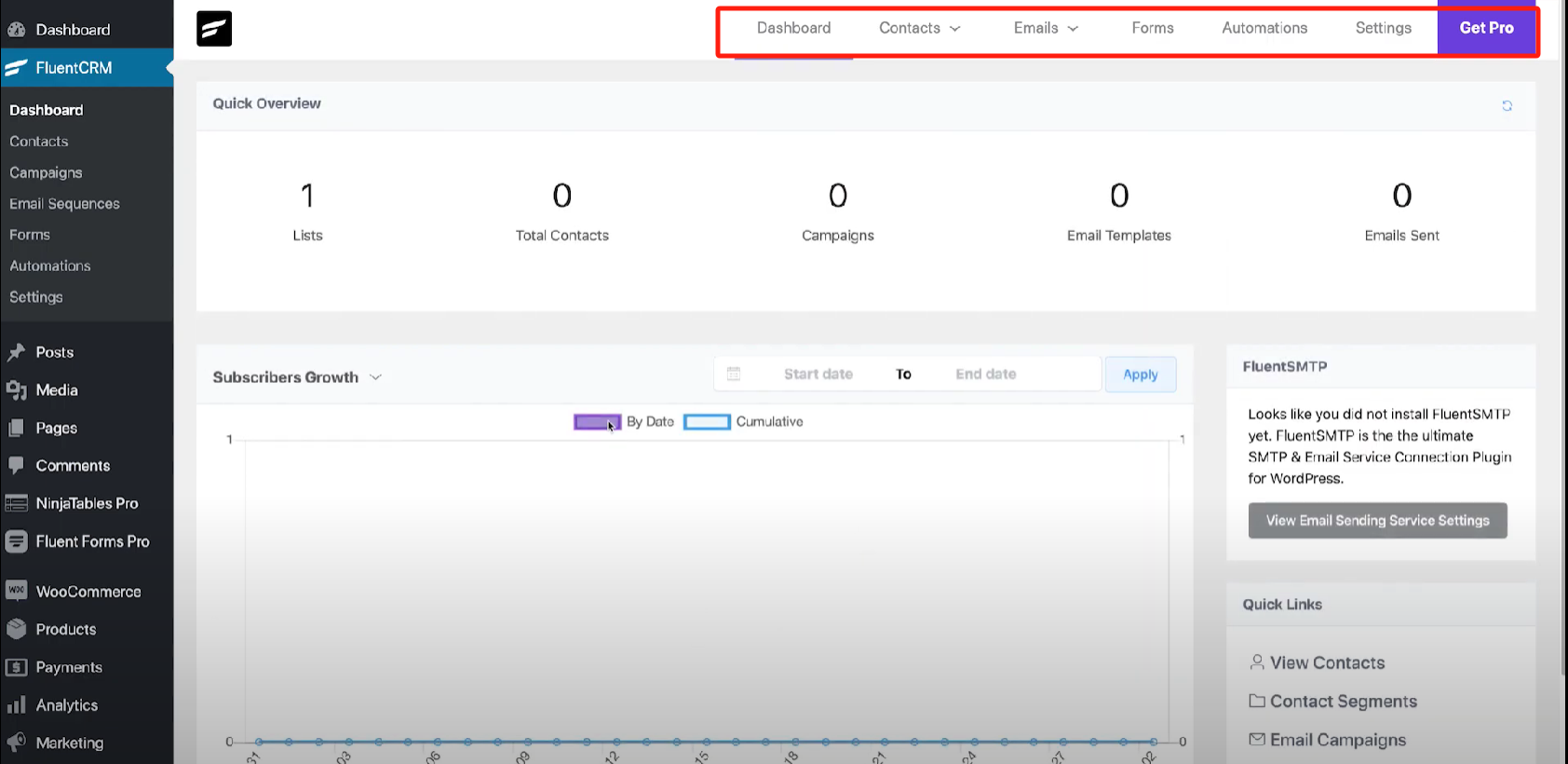The height and width of the screenshot is (764, 1568).
Task: Click the Start date input field
Action: (x=818, y=374)
